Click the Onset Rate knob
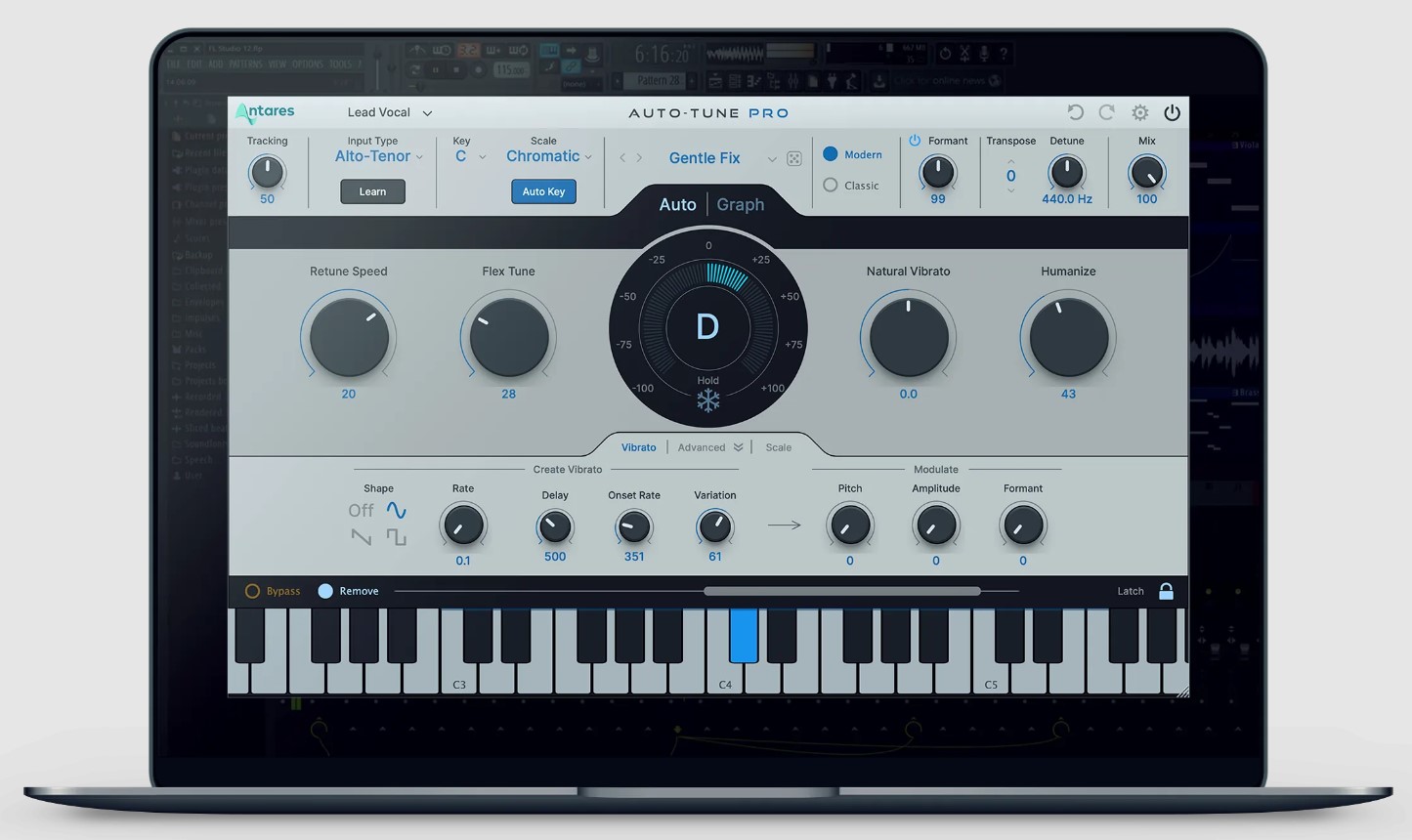This screenshot has height=840, width=1412. [x=634, y=527]
